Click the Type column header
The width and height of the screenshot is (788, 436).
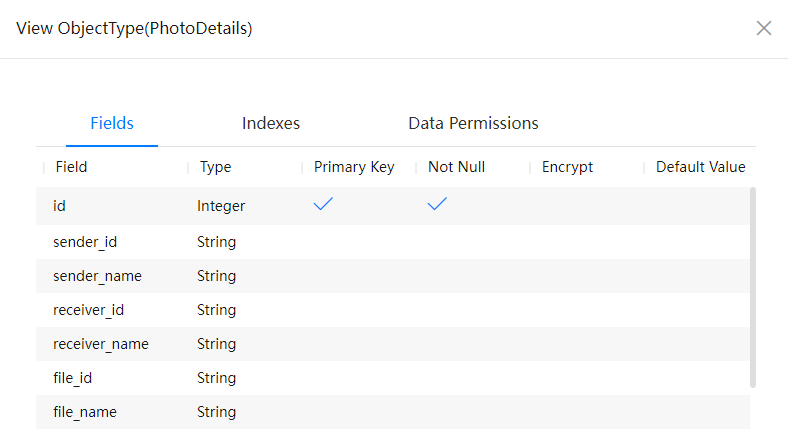(215, 167)
